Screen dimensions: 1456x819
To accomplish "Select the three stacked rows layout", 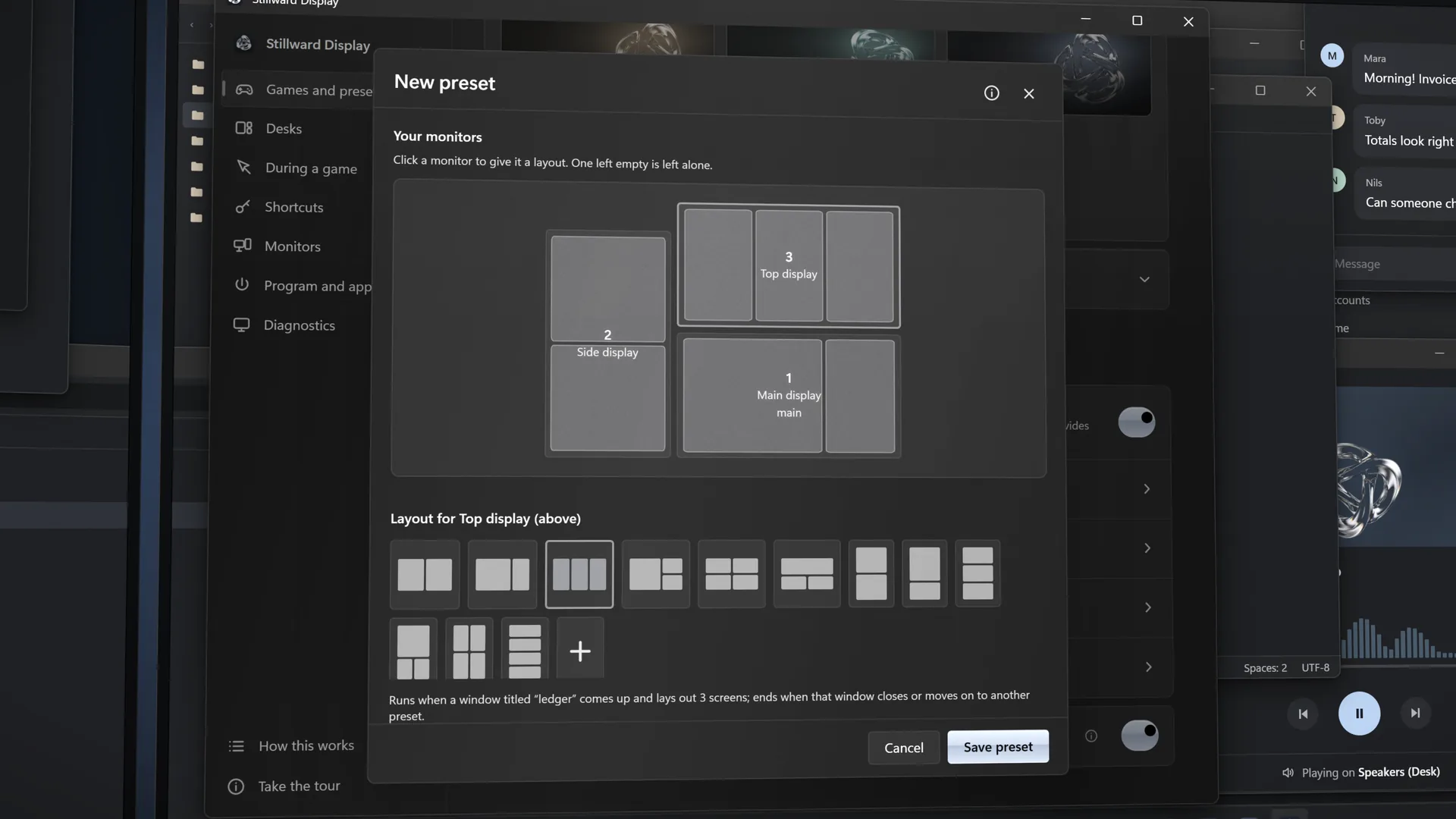I will (977, 573).
